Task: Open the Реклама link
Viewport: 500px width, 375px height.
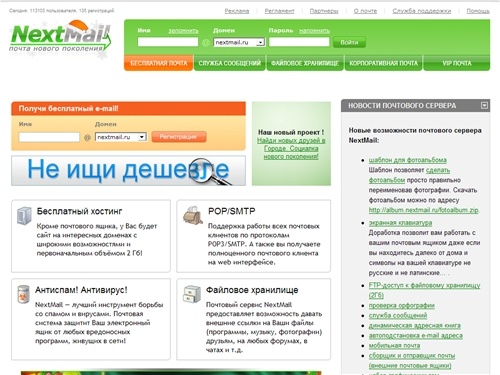Action: (237, 11)
